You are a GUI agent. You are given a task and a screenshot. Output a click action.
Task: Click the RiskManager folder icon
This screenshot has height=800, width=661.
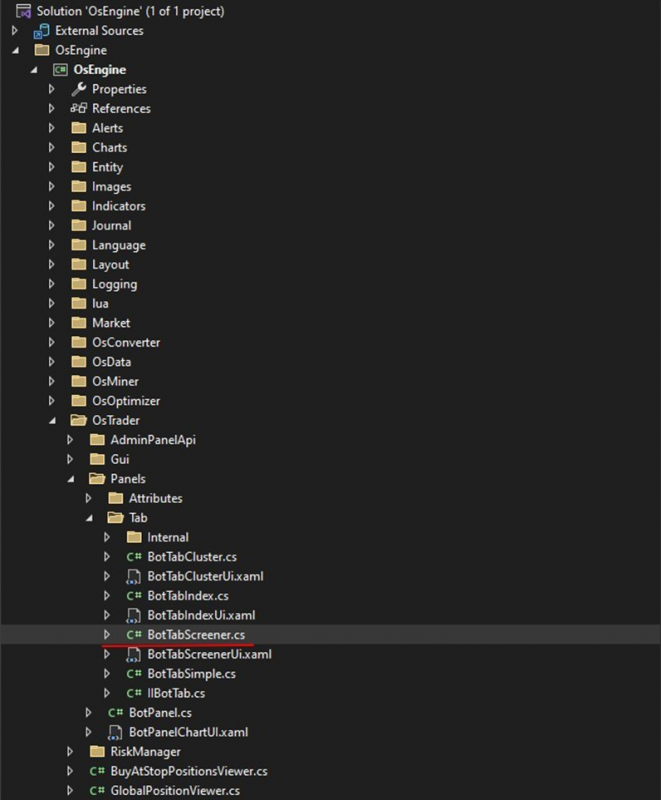pyautogui.click(x=97, y=752)
